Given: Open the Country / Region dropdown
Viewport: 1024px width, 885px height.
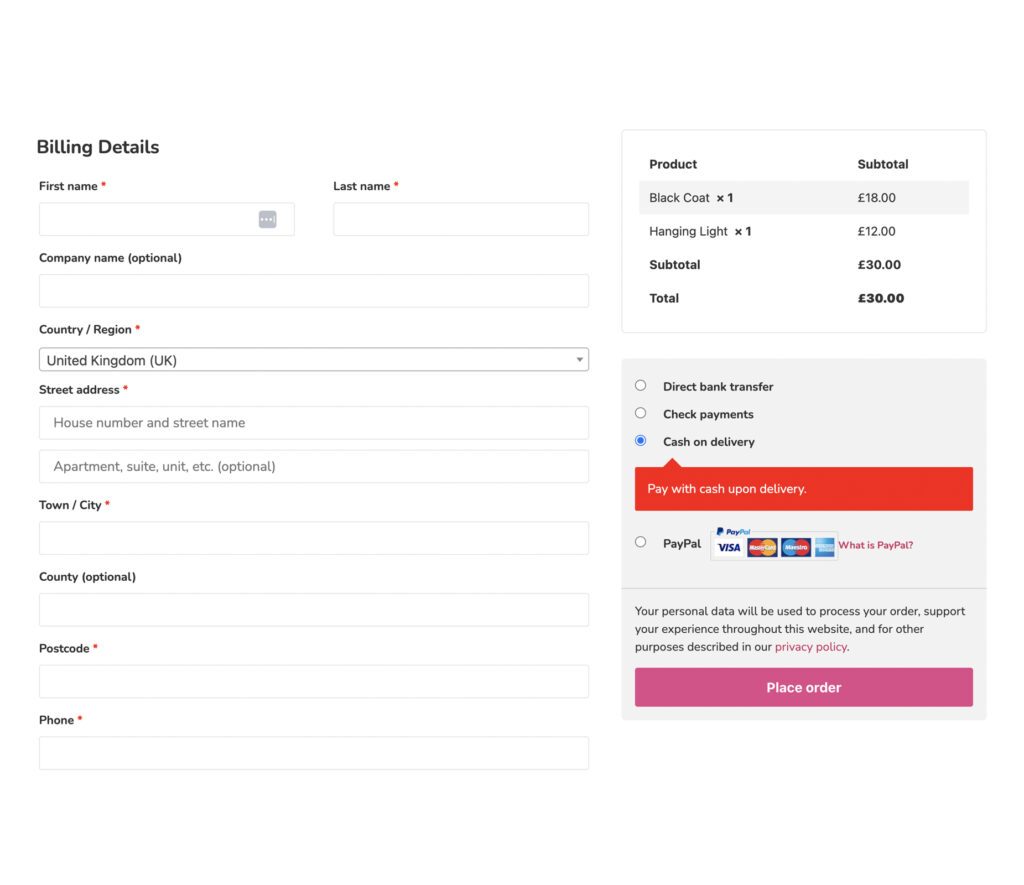Looking at the screenshot, I should click(313, 360).
